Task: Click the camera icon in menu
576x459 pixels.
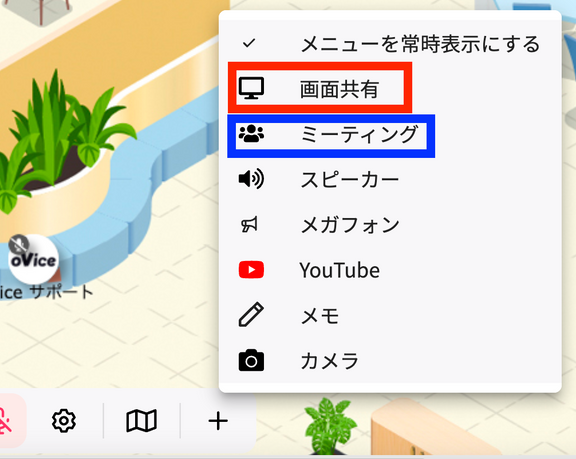Action: [251, 360]
